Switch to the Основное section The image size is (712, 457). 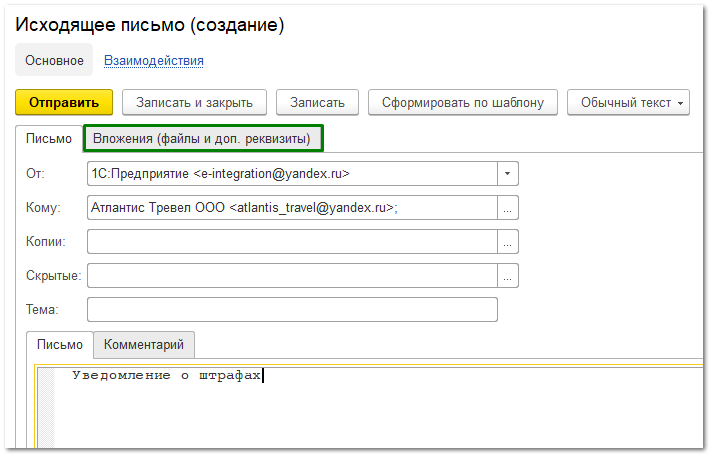coord(54,60)
